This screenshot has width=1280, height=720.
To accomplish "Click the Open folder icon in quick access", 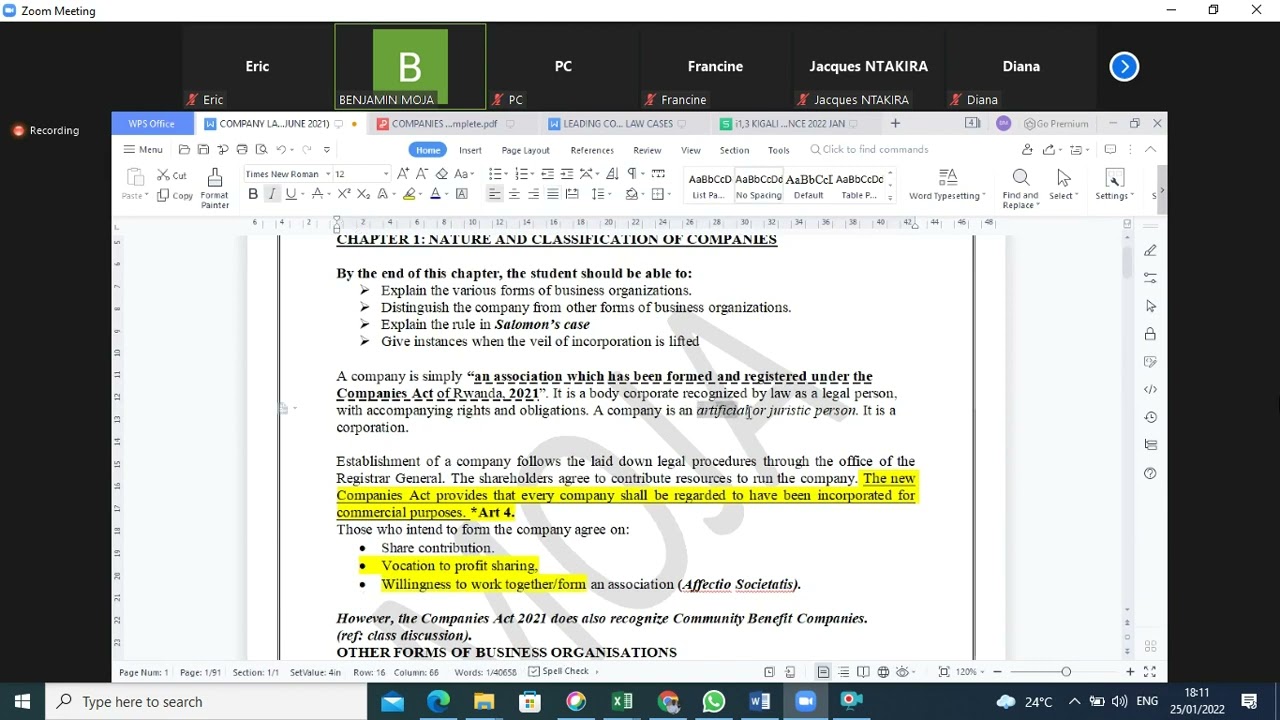I will (184, 150).
